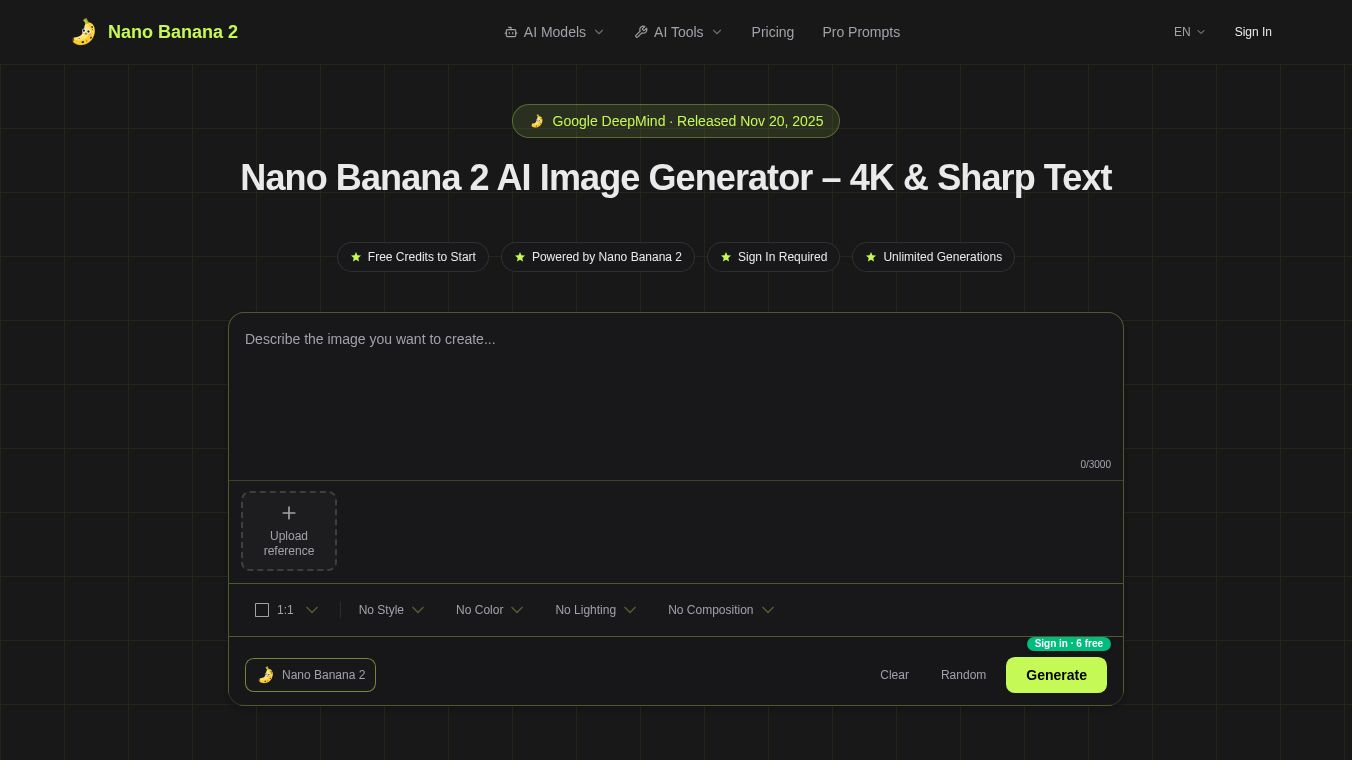Focus the image description text area
Screen dimensions: 1352x760
pyautogui.click(x=676, y=395)
